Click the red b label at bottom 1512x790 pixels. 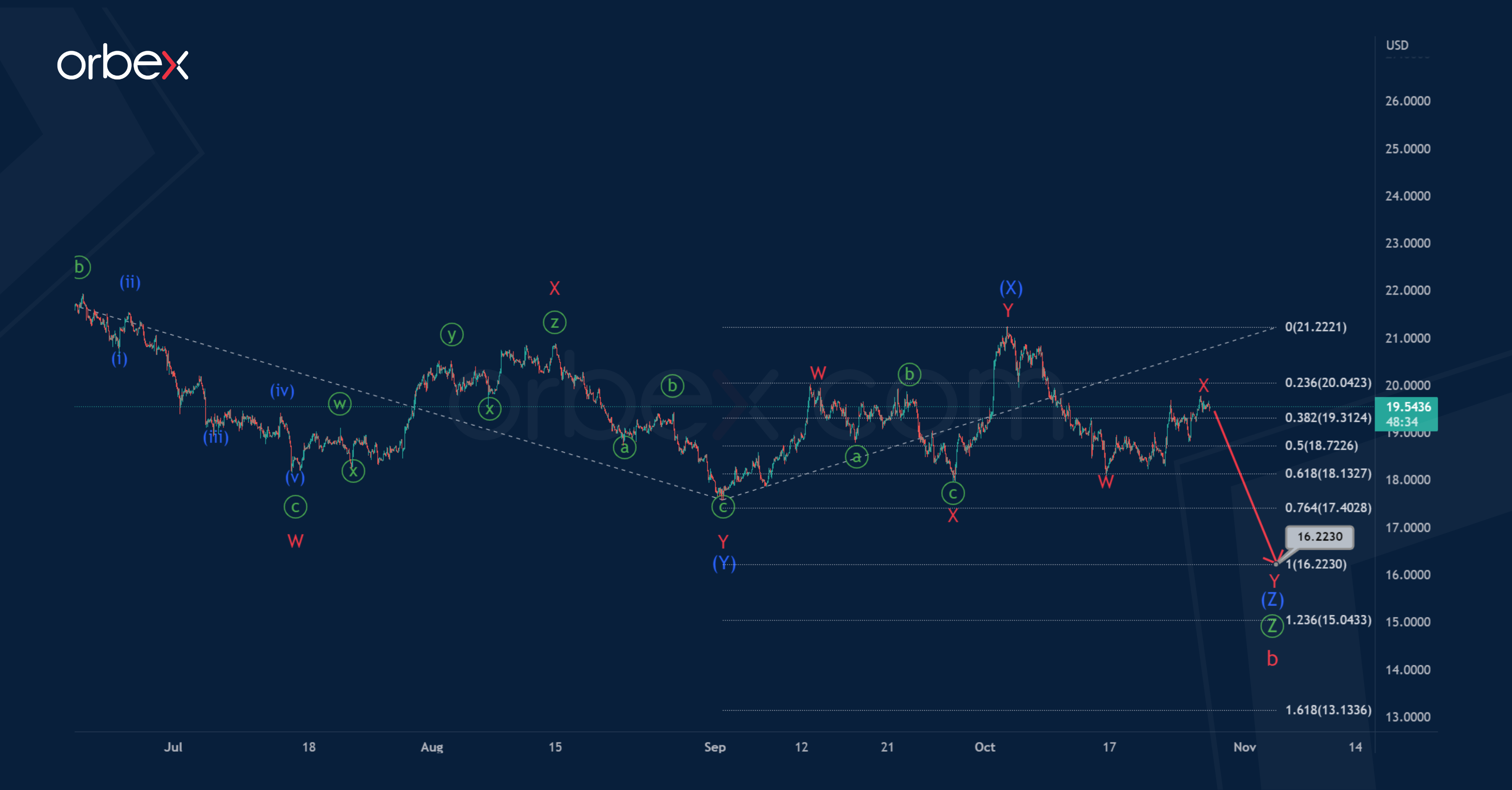[x=1272, y=659]
